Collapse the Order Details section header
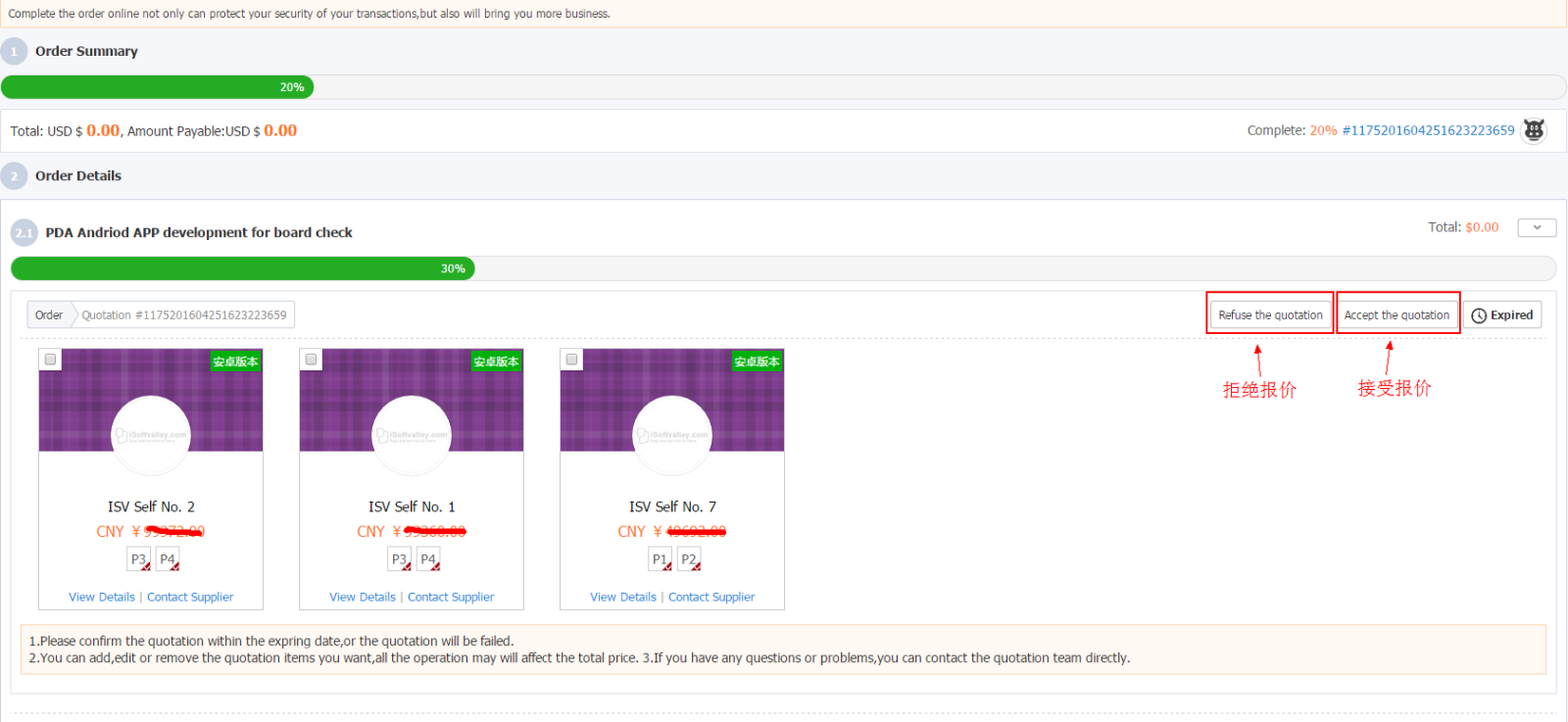This screenshot has width=1568, height=722. point(78,176)
